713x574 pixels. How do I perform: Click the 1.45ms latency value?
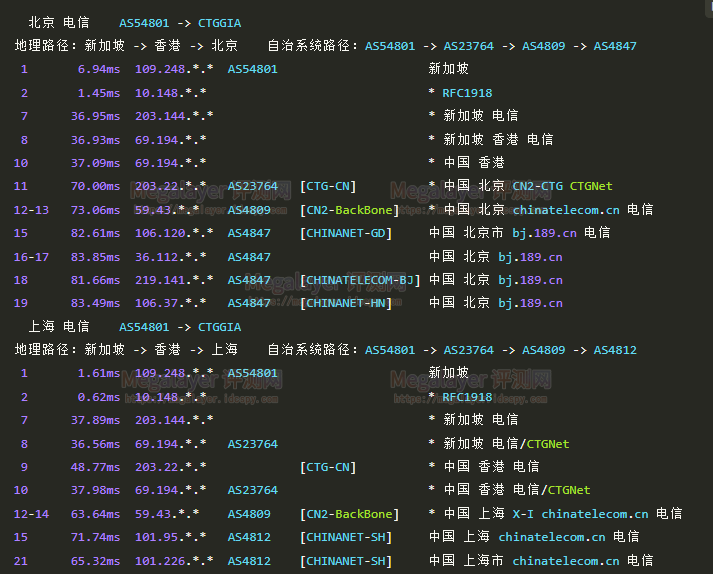tap(99, 93)
